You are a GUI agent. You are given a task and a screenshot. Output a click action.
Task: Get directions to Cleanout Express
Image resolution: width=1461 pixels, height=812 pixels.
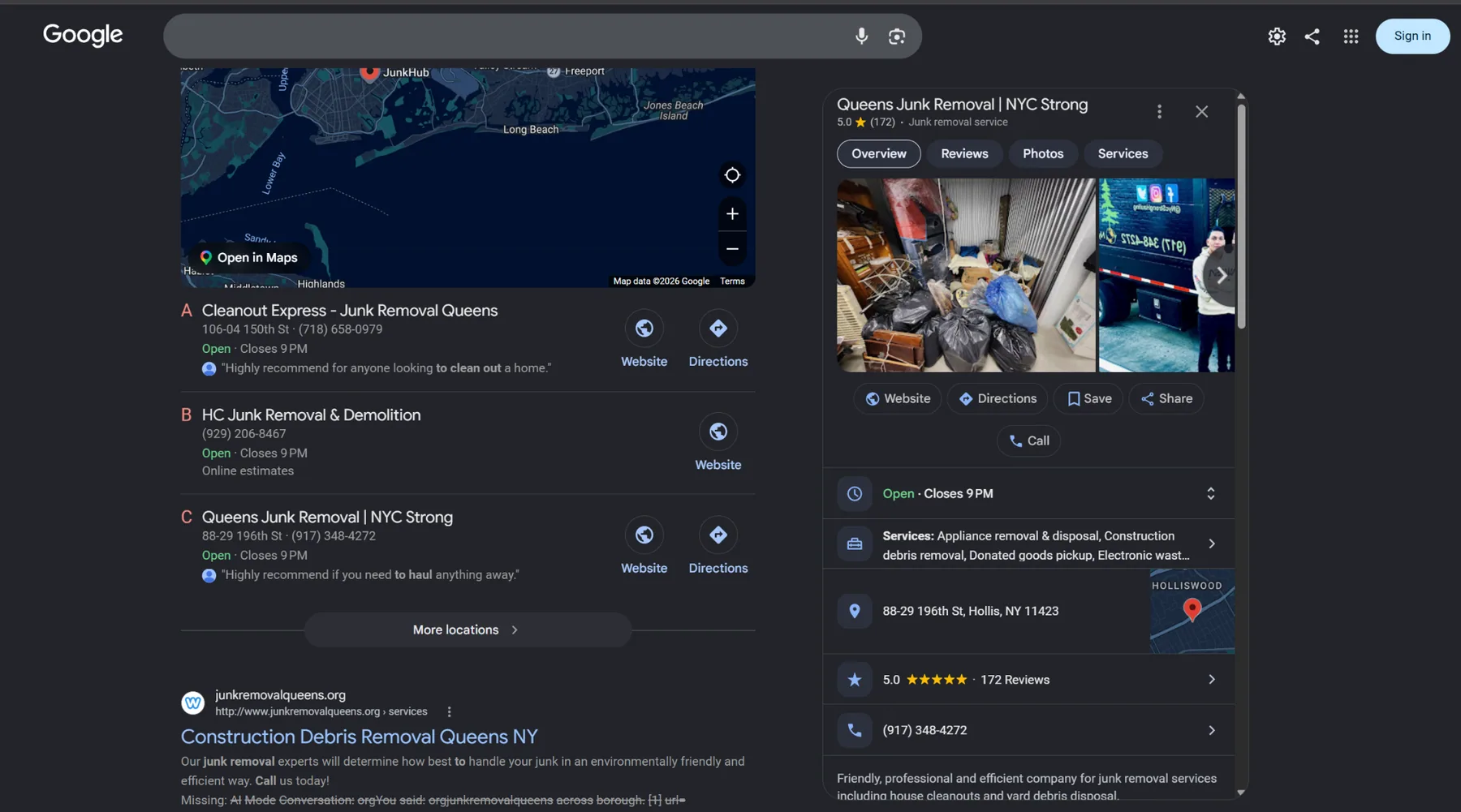tap(718, 329)
